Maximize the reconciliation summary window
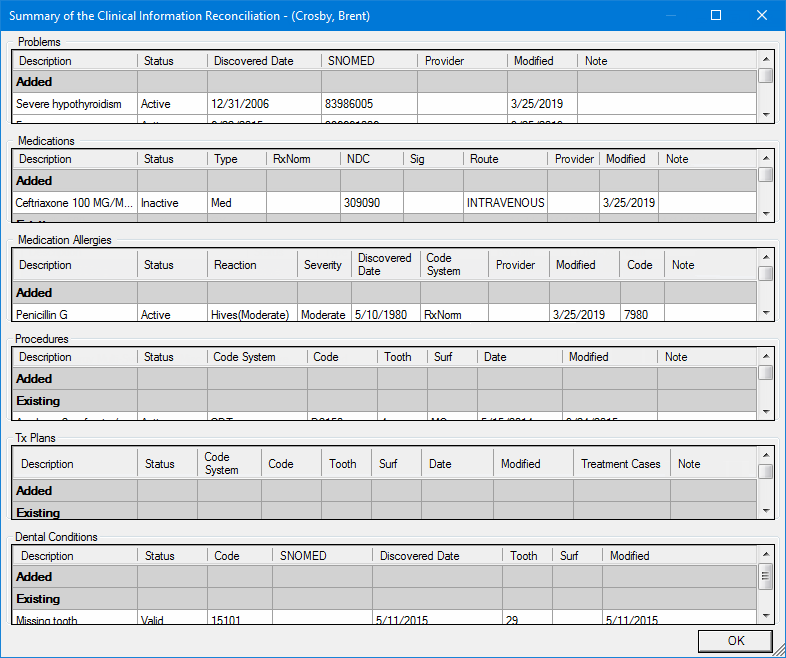Viewport: 786px width, 658px height. [716, 16]
